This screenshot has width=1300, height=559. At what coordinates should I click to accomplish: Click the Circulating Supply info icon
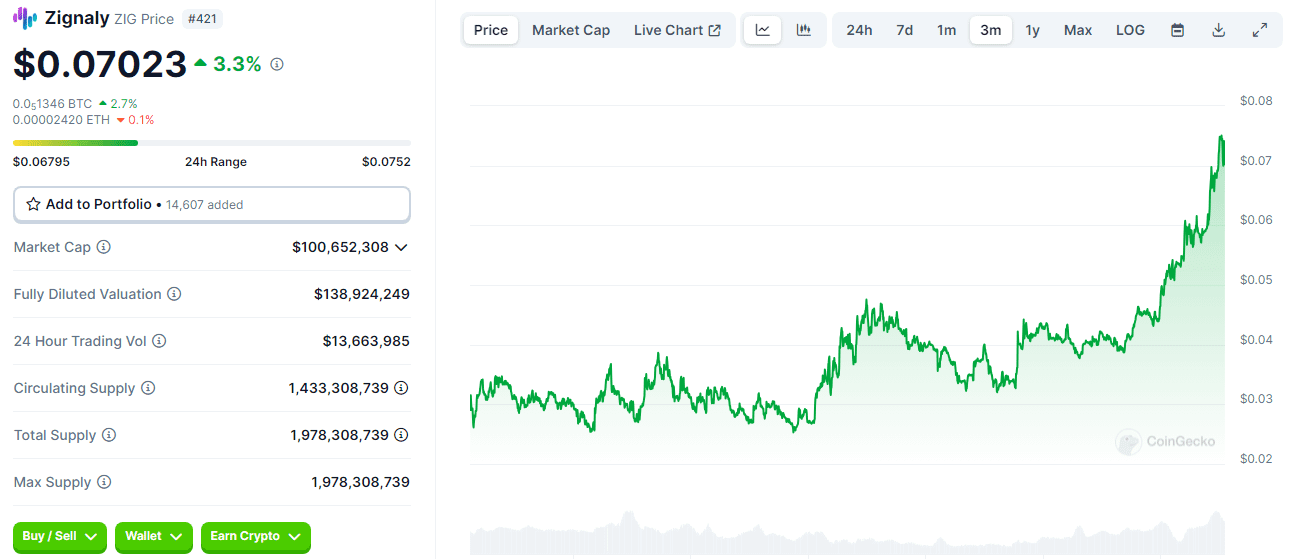pos(148,388)
